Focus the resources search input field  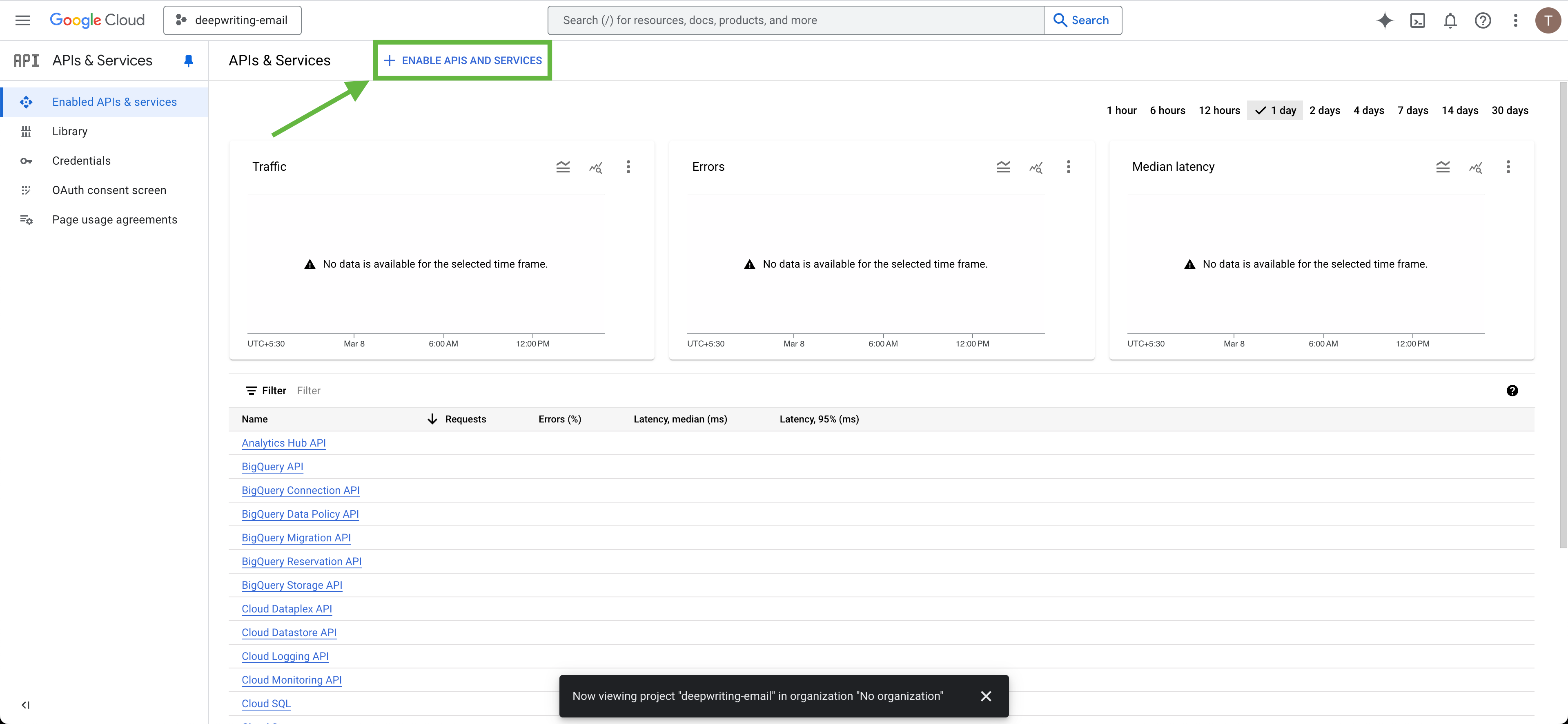(795, 20)
